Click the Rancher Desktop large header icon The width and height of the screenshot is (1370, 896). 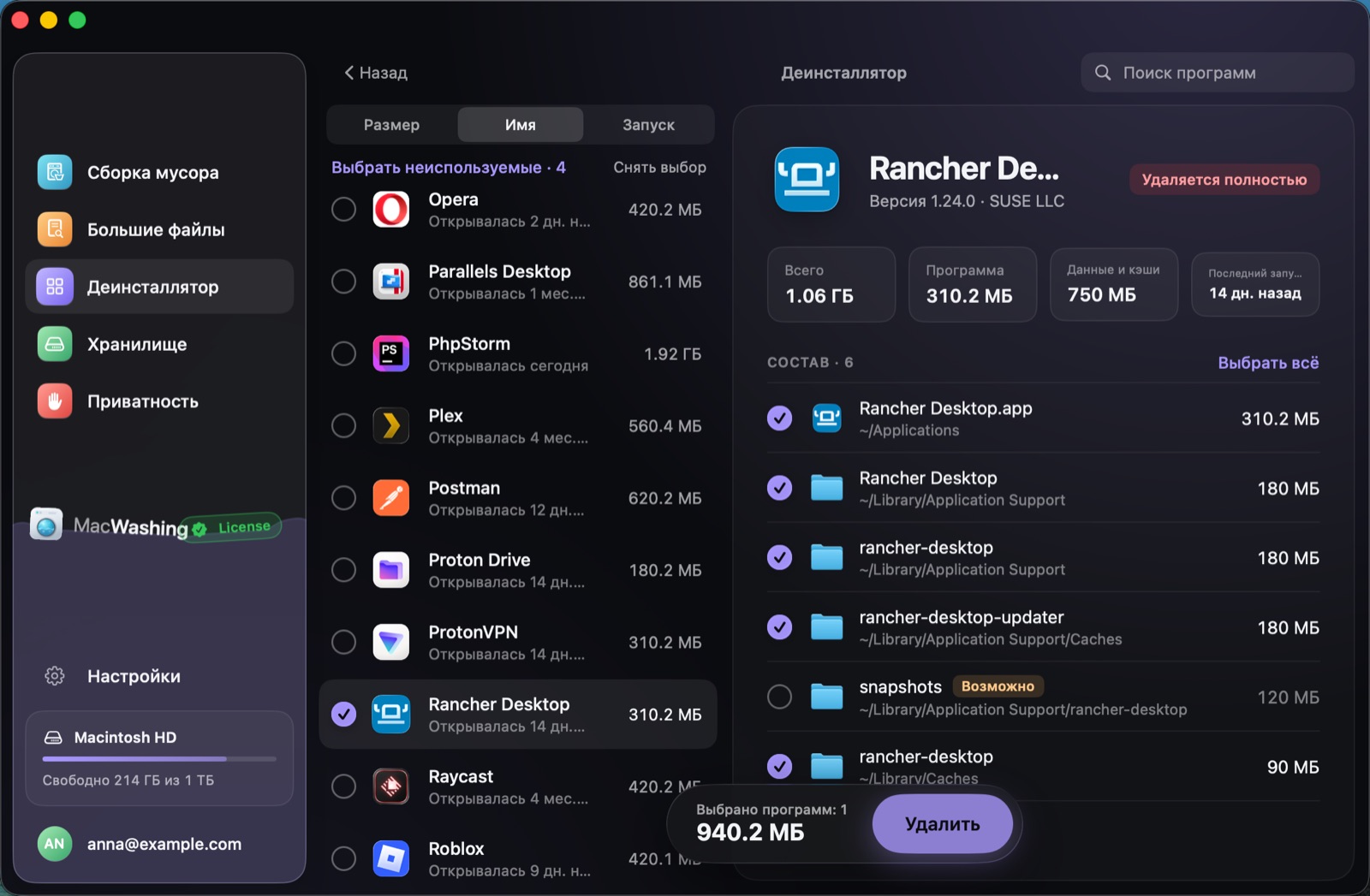[807, 179]
